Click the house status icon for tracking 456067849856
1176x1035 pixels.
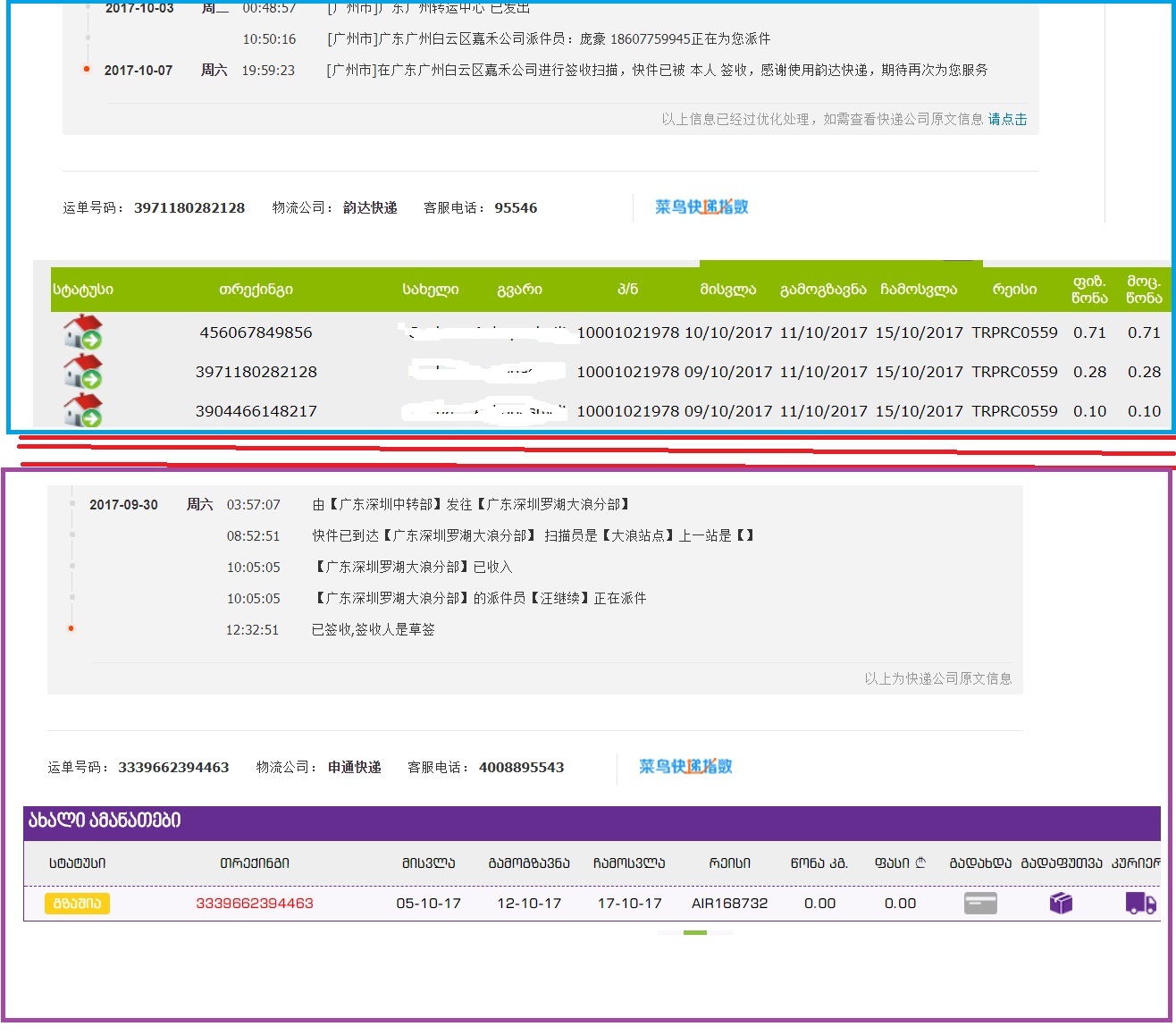83,332
